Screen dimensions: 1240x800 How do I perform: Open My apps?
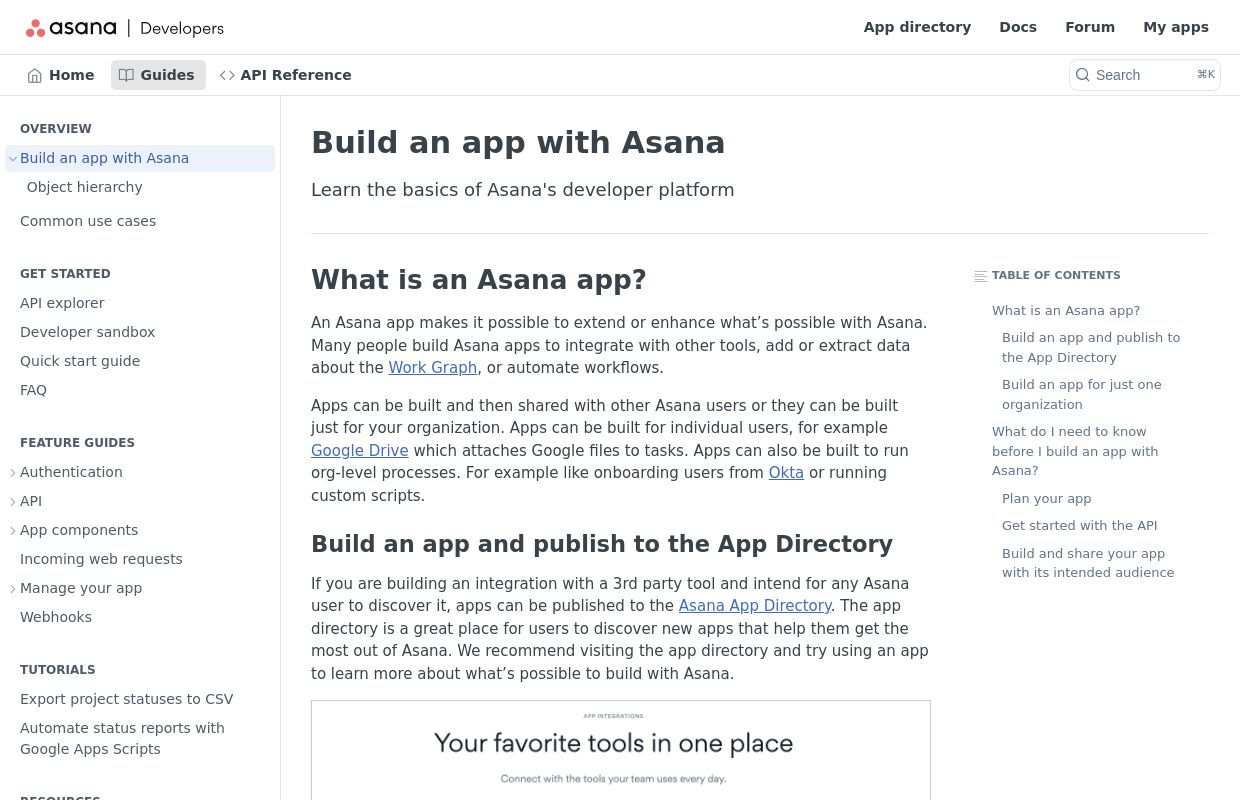pyautogui.click(x=1176, y=27)
